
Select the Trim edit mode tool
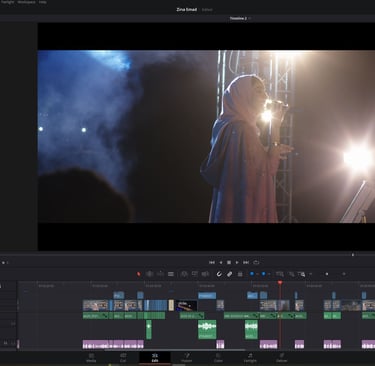coord(150,274)
